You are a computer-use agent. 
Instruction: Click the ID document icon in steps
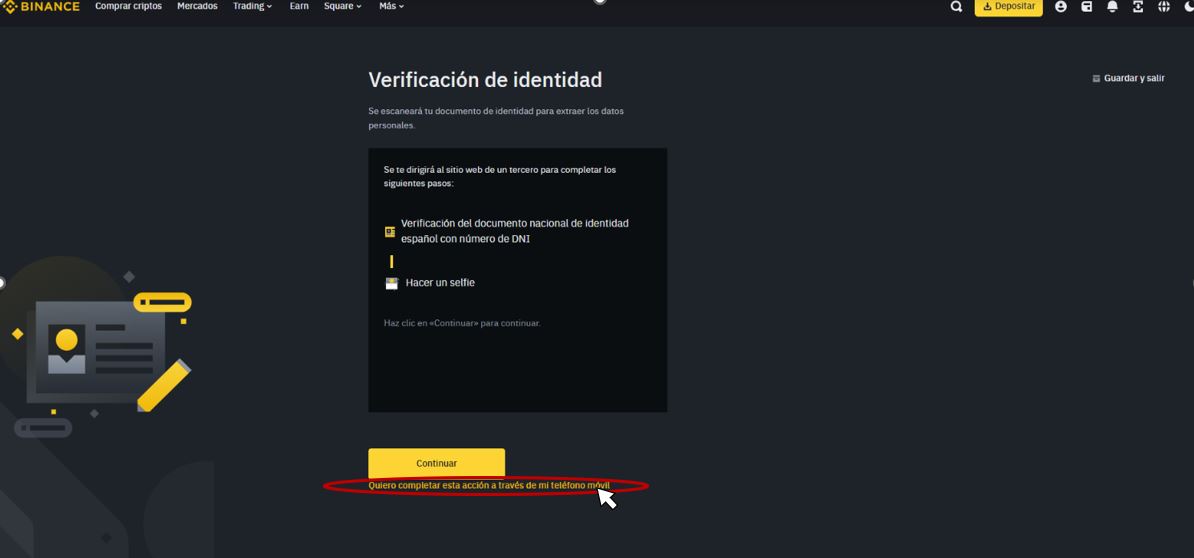[x=390, y=232]
